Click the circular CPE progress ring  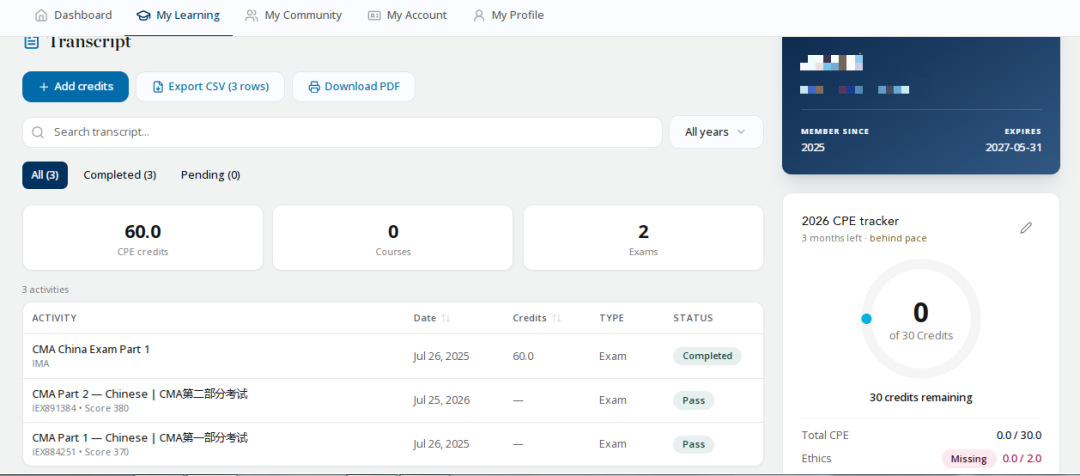tap(921, 320)
